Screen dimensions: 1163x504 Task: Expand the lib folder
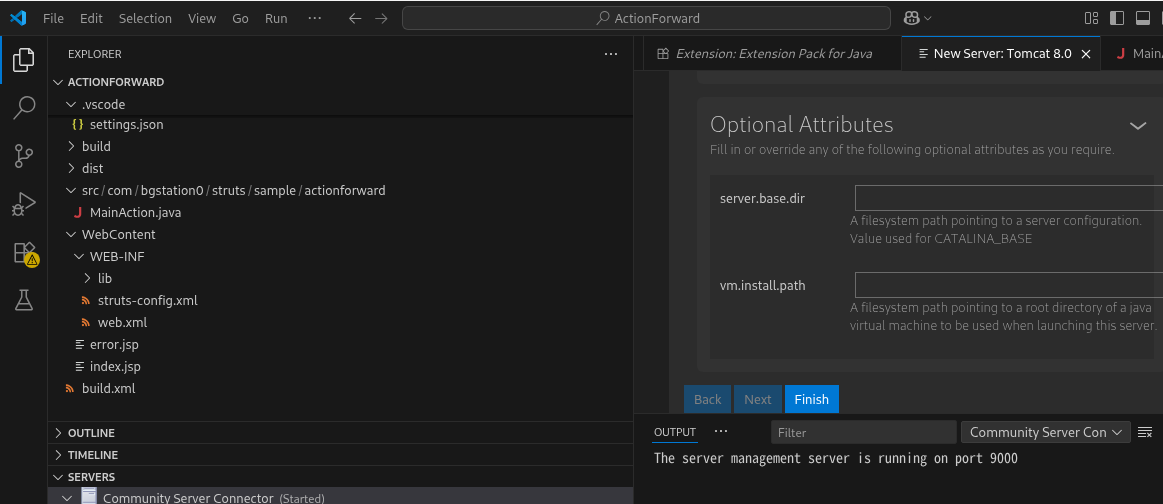(x=87, y=279)
